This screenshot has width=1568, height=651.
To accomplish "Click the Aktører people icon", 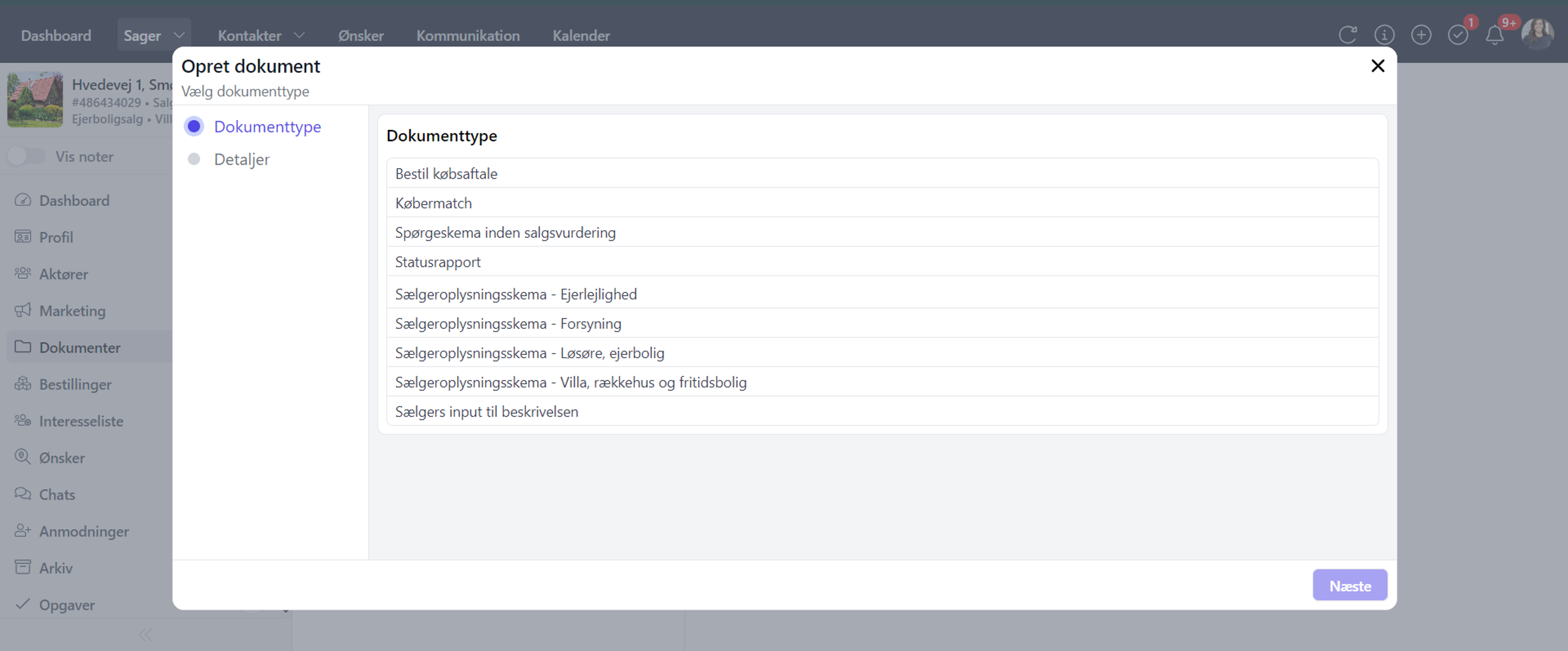I will (22, 274).
